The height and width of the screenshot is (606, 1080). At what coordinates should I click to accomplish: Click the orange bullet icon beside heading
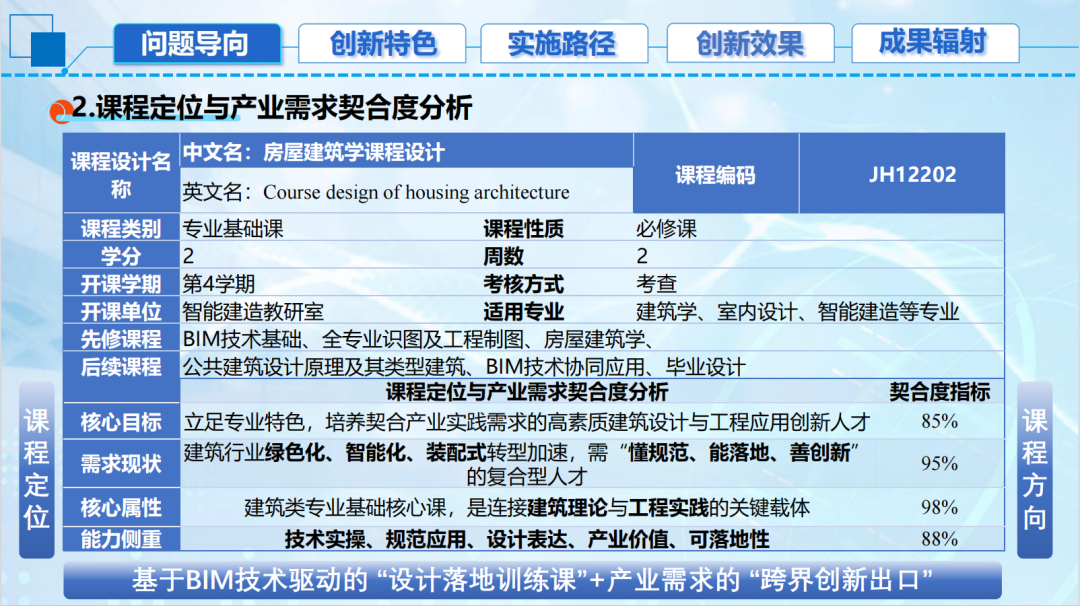tap(61, 112)
